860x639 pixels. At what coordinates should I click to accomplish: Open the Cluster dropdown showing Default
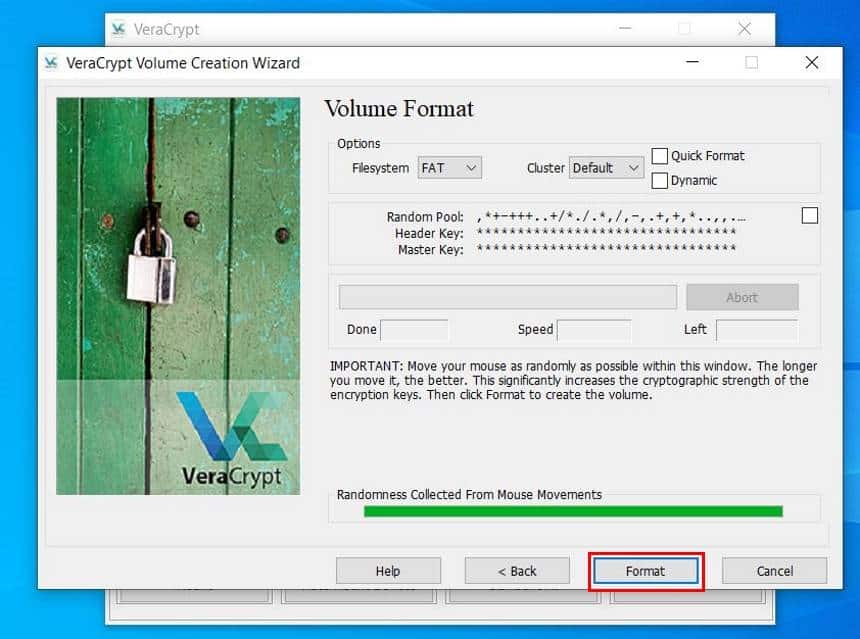606,168
